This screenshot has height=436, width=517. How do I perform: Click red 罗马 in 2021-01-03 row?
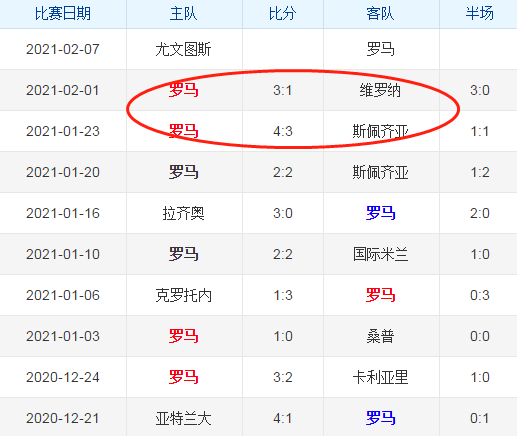184,336
